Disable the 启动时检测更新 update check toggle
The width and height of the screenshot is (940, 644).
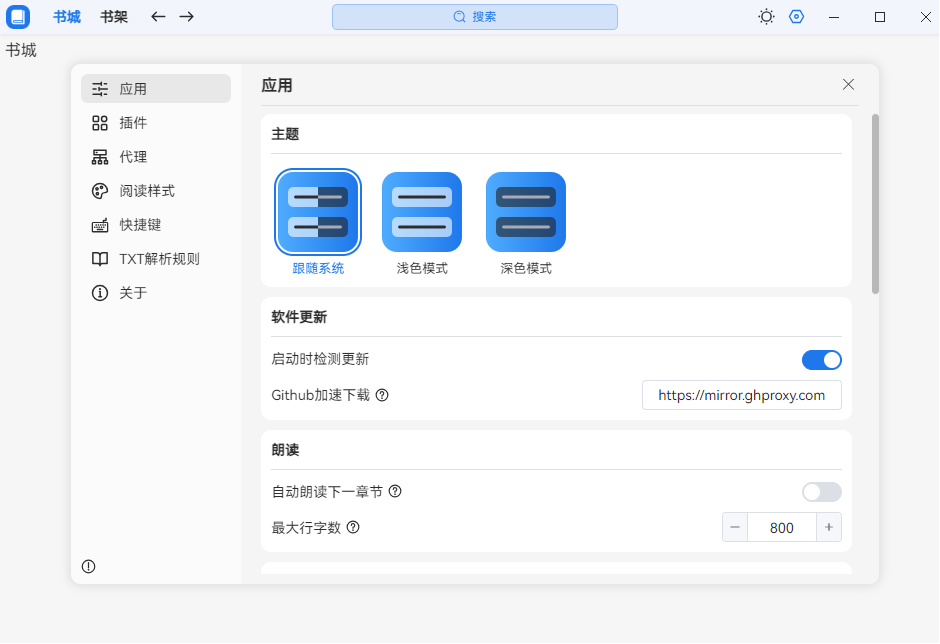tap(822, 359)
